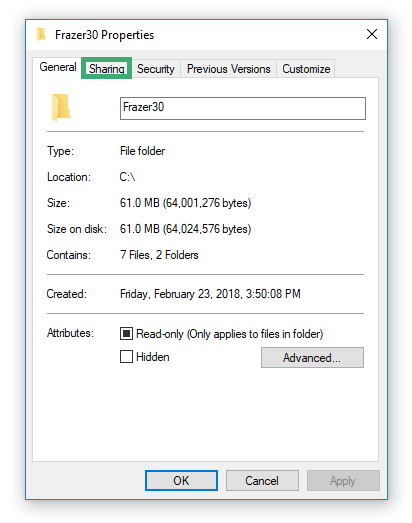Image resolution: width=412 pixels, height=523 pixels.
Task: Click the large Frazer30 folder icon
Action: coord(61,107)
